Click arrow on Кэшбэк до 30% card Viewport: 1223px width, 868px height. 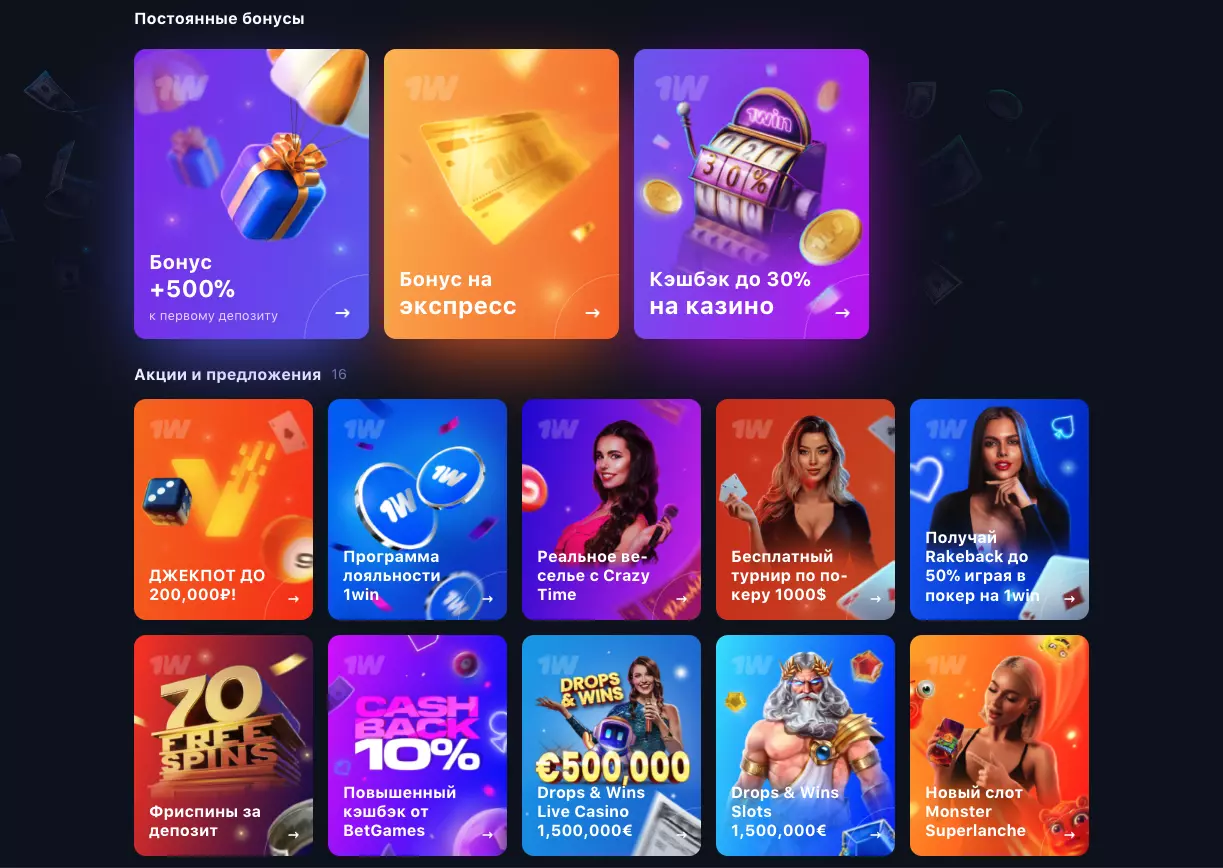842,313
